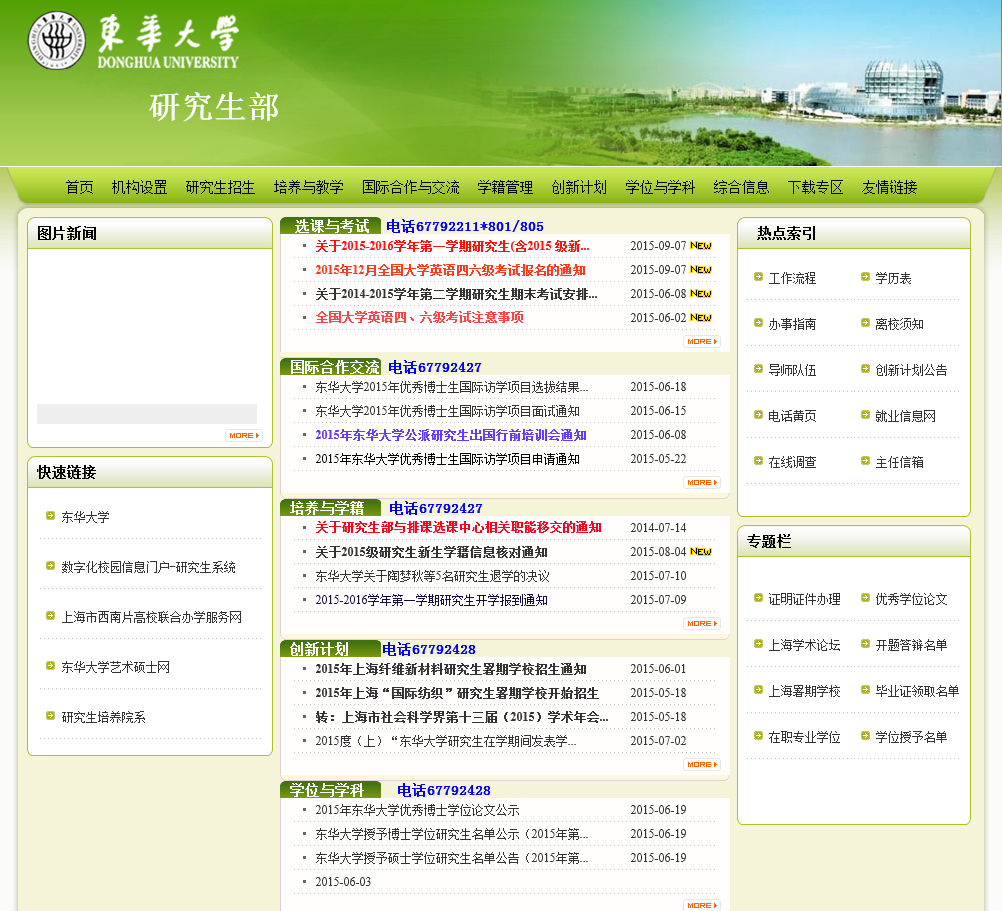Open the 机构设置 navigation menu
Viewport: 1002px width, 911px height.
[x=139, y=187]
